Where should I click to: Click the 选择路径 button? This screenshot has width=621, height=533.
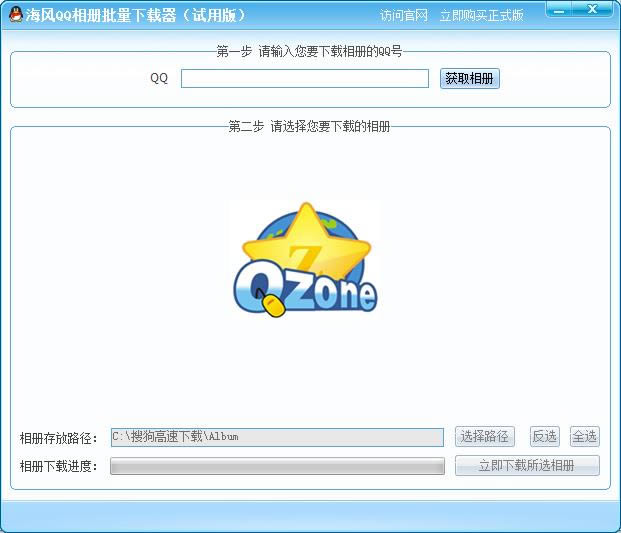click(x=485, y=436)
